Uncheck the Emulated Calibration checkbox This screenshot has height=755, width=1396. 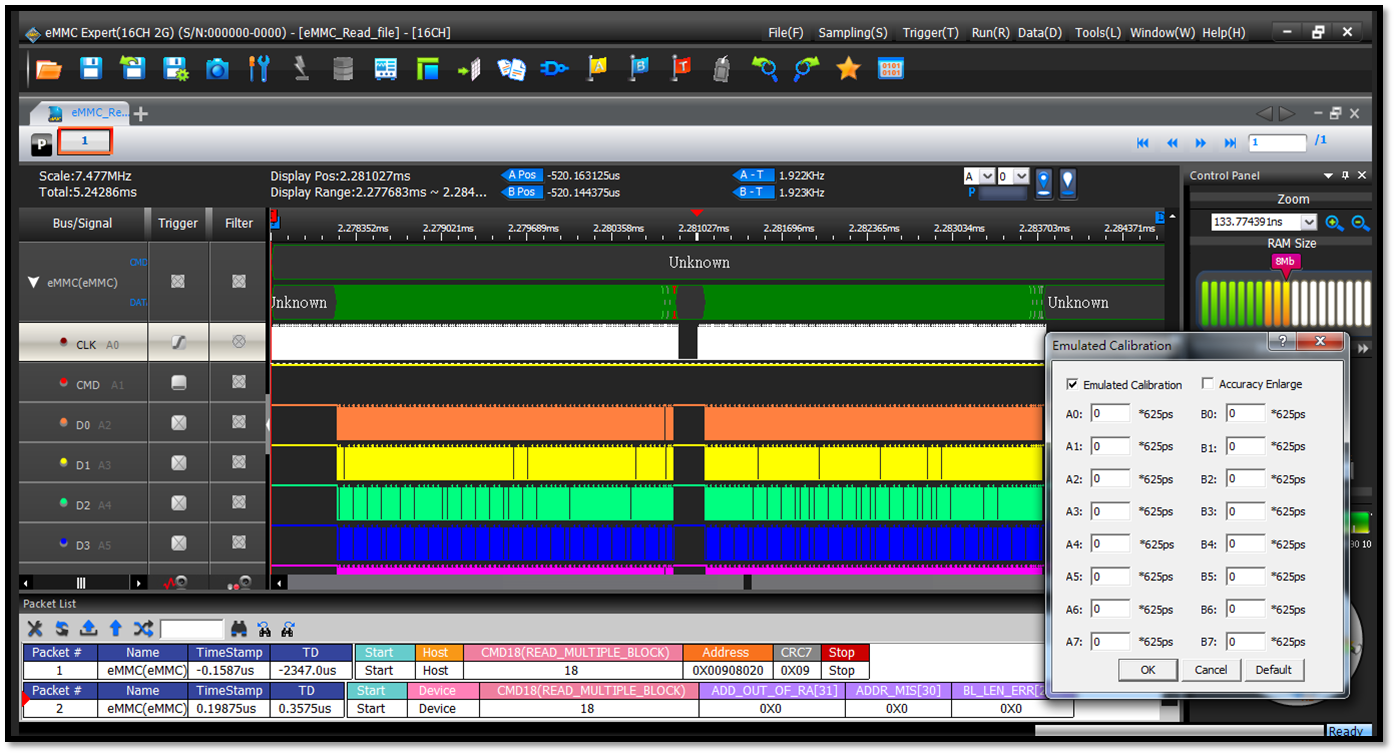(1073, 384)
